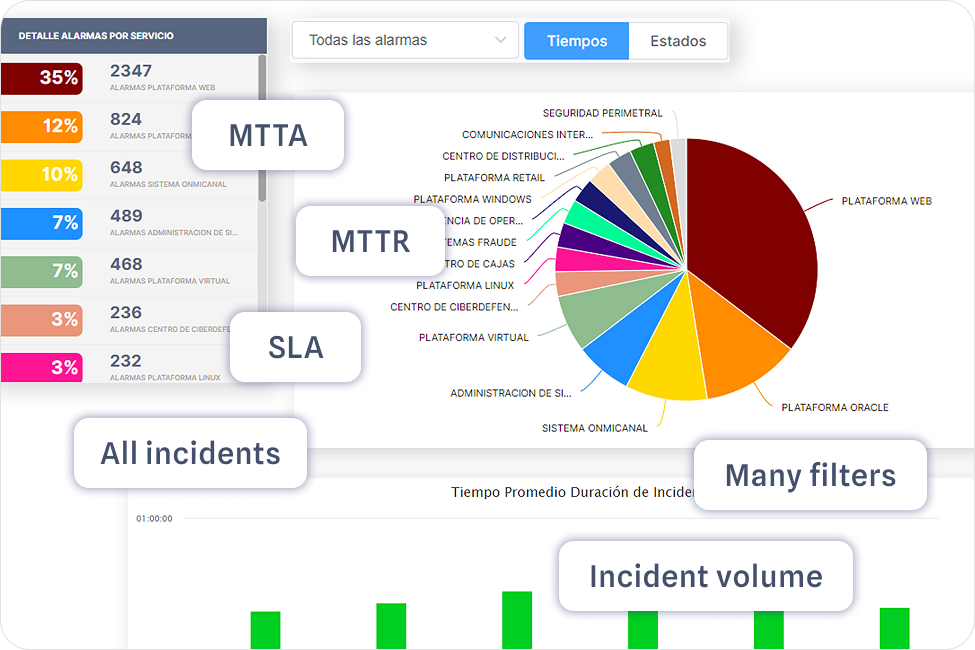The height and width of the screenshot is (650, 975).
Task: Select the orange 12% alarm badge
Action: tap(41, 127)
